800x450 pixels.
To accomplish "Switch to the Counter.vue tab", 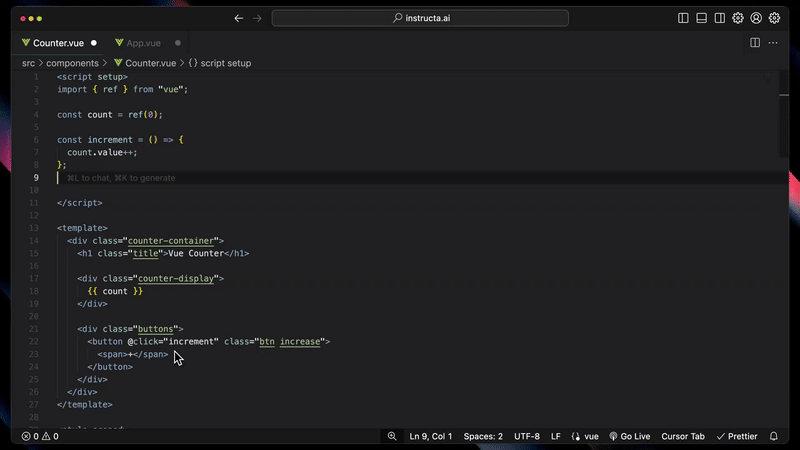I will click(x=58, y=43).
